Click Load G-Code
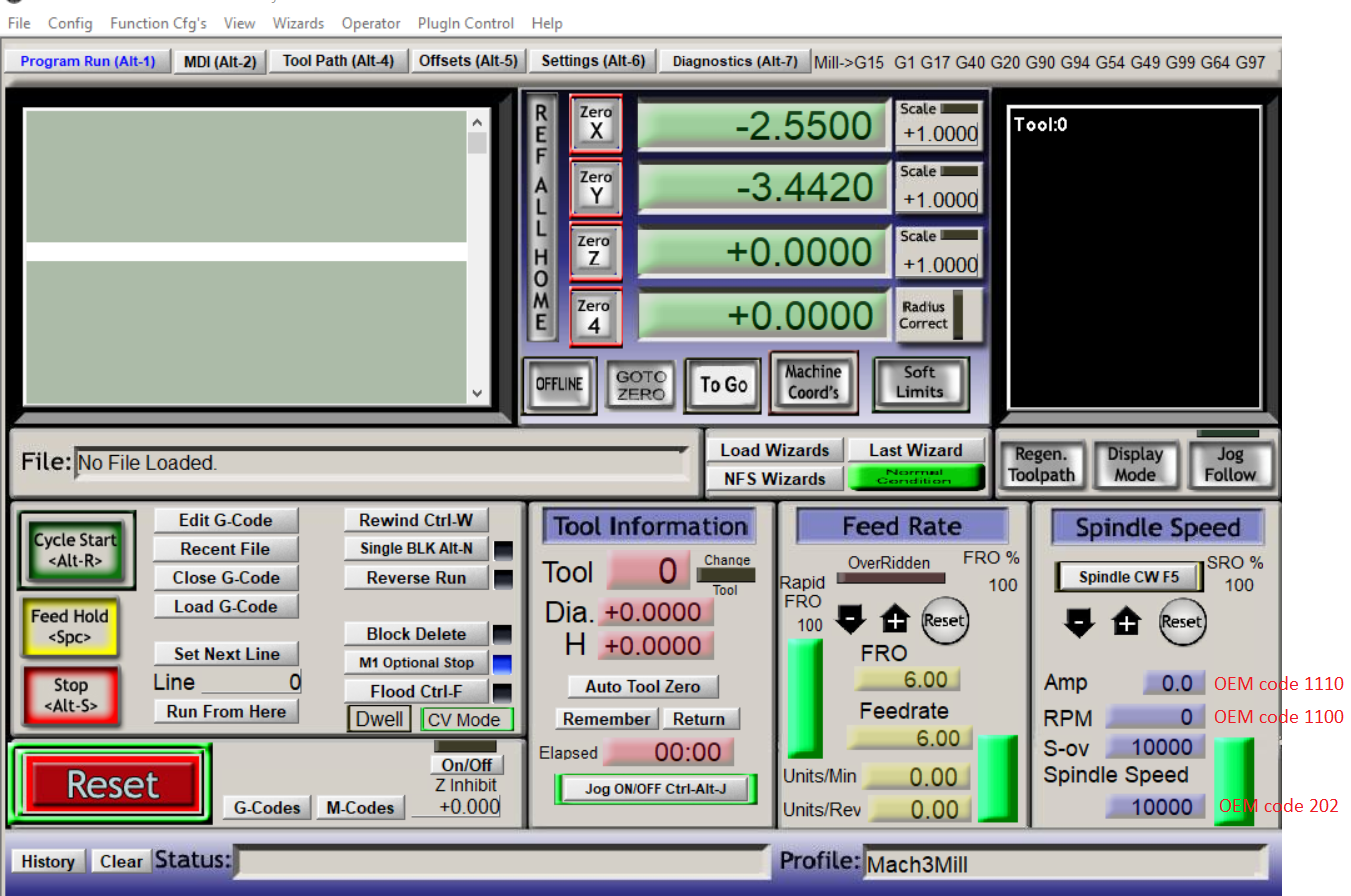 click(226, 606)
